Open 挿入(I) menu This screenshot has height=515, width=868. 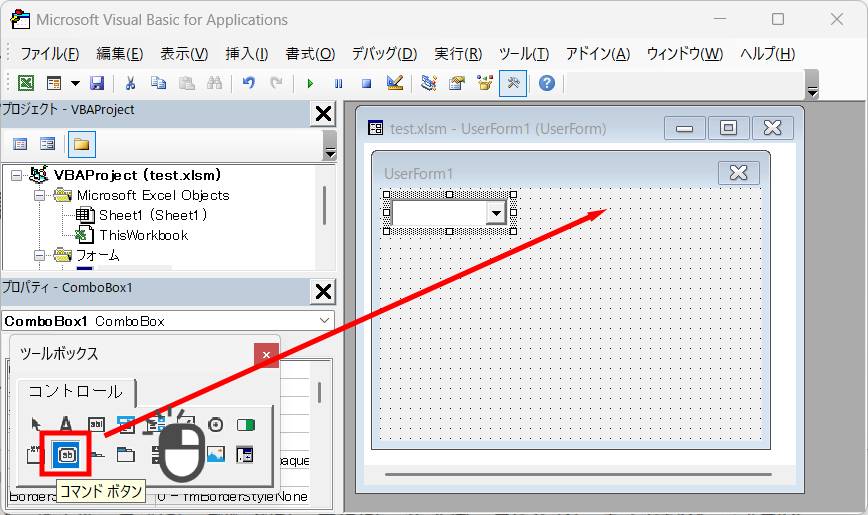tap(247, 54)
